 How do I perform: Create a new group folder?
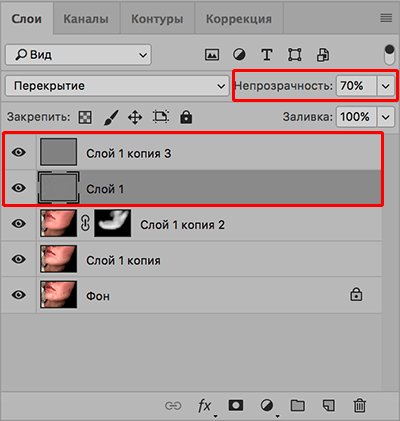coord(297,405)
